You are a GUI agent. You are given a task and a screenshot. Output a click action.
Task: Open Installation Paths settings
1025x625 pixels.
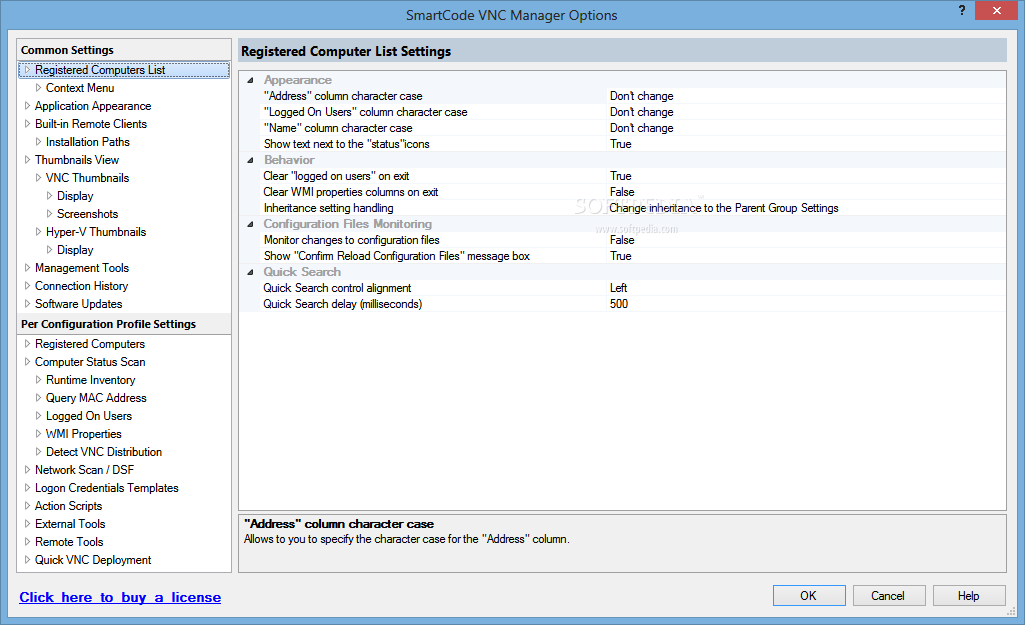click(88, 142)
